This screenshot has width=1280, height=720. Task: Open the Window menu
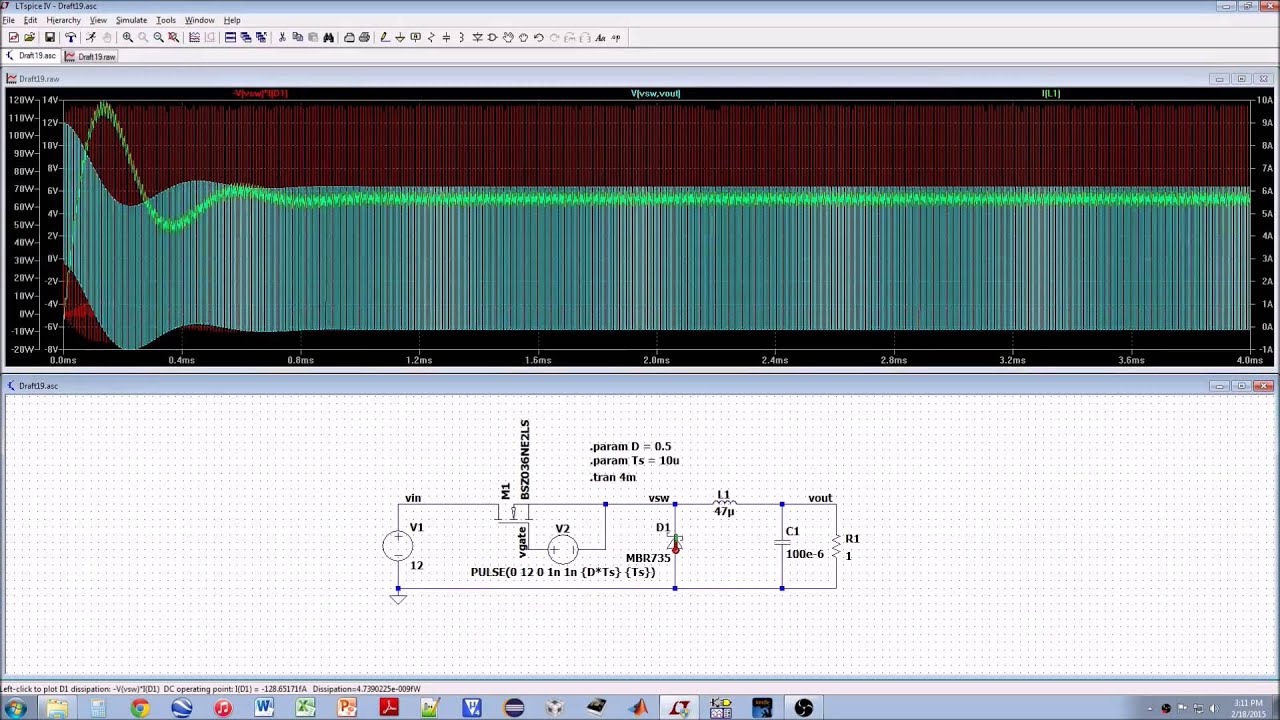point(199,20)
